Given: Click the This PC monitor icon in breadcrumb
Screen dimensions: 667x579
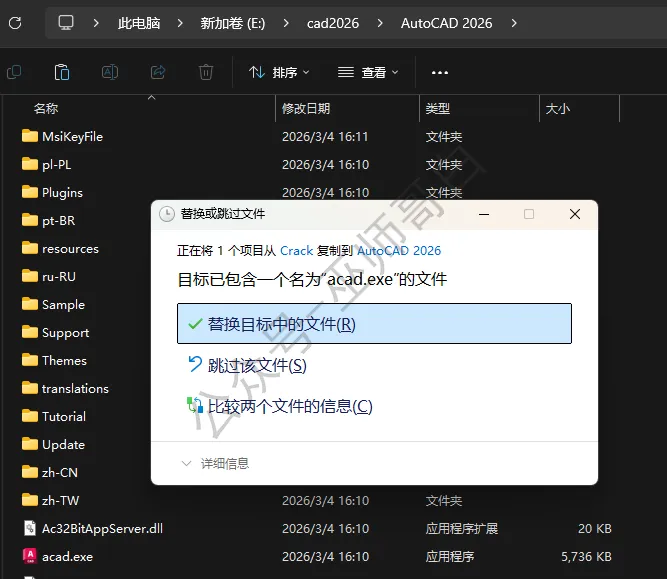Looking at the screenshot, I should (x=66, y=23).
